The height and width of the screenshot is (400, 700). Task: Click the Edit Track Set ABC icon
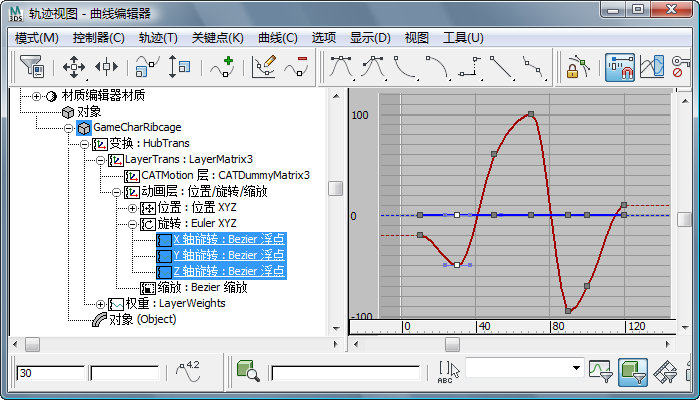(448, 372)
